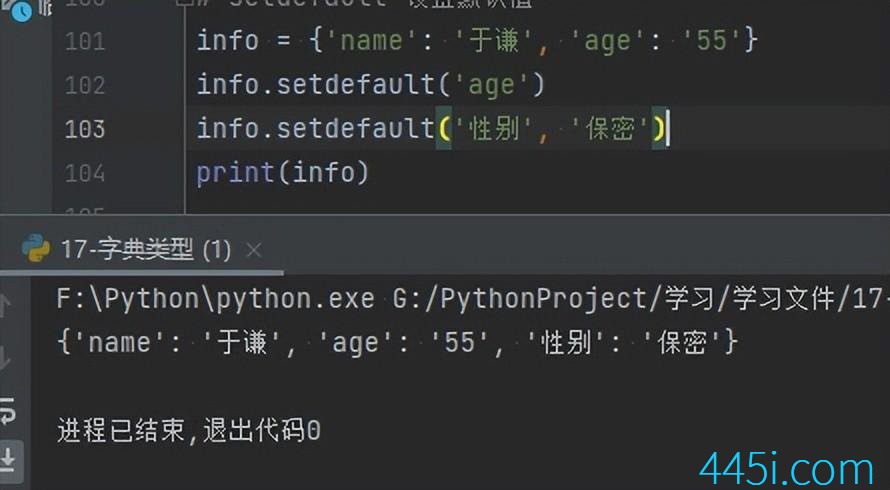The width and height of the screenshot is (890, 490).
Task: Click the scroll-to-end icon in run panel
Action: [x=9, y=458]
